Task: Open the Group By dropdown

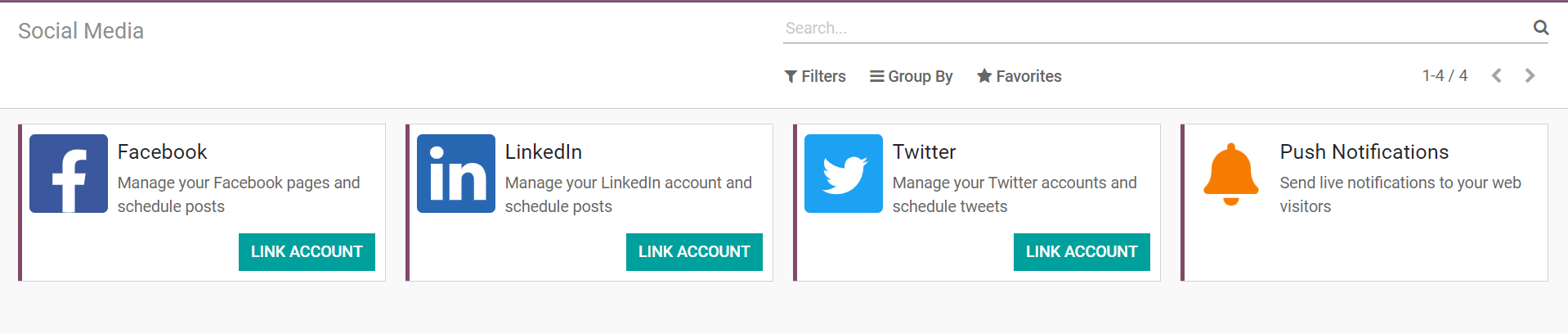Action: tap(912, 76)
